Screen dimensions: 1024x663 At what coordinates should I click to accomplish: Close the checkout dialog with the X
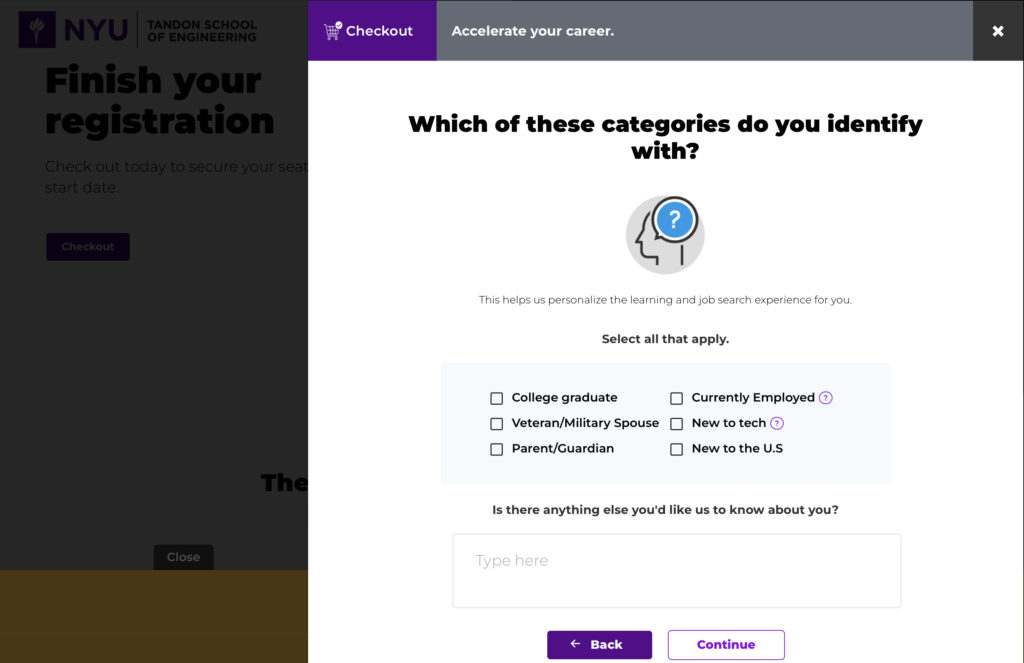click(997, 31)
